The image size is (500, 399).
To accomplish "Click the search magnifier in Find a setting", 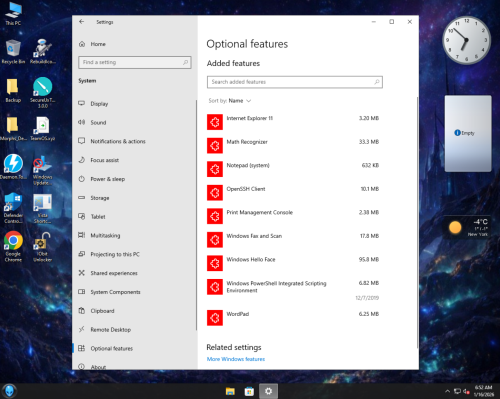I will click(185, 62).
